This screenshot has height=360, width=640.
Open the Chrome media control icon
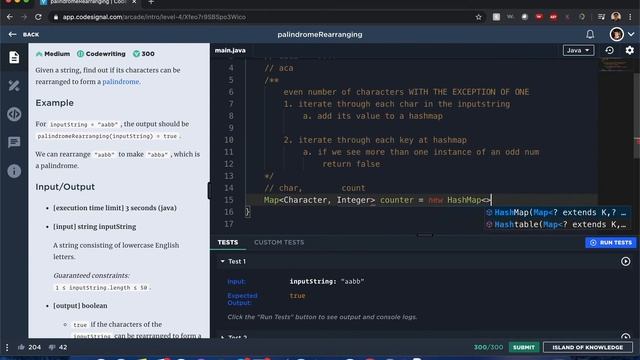click(601, 17)
